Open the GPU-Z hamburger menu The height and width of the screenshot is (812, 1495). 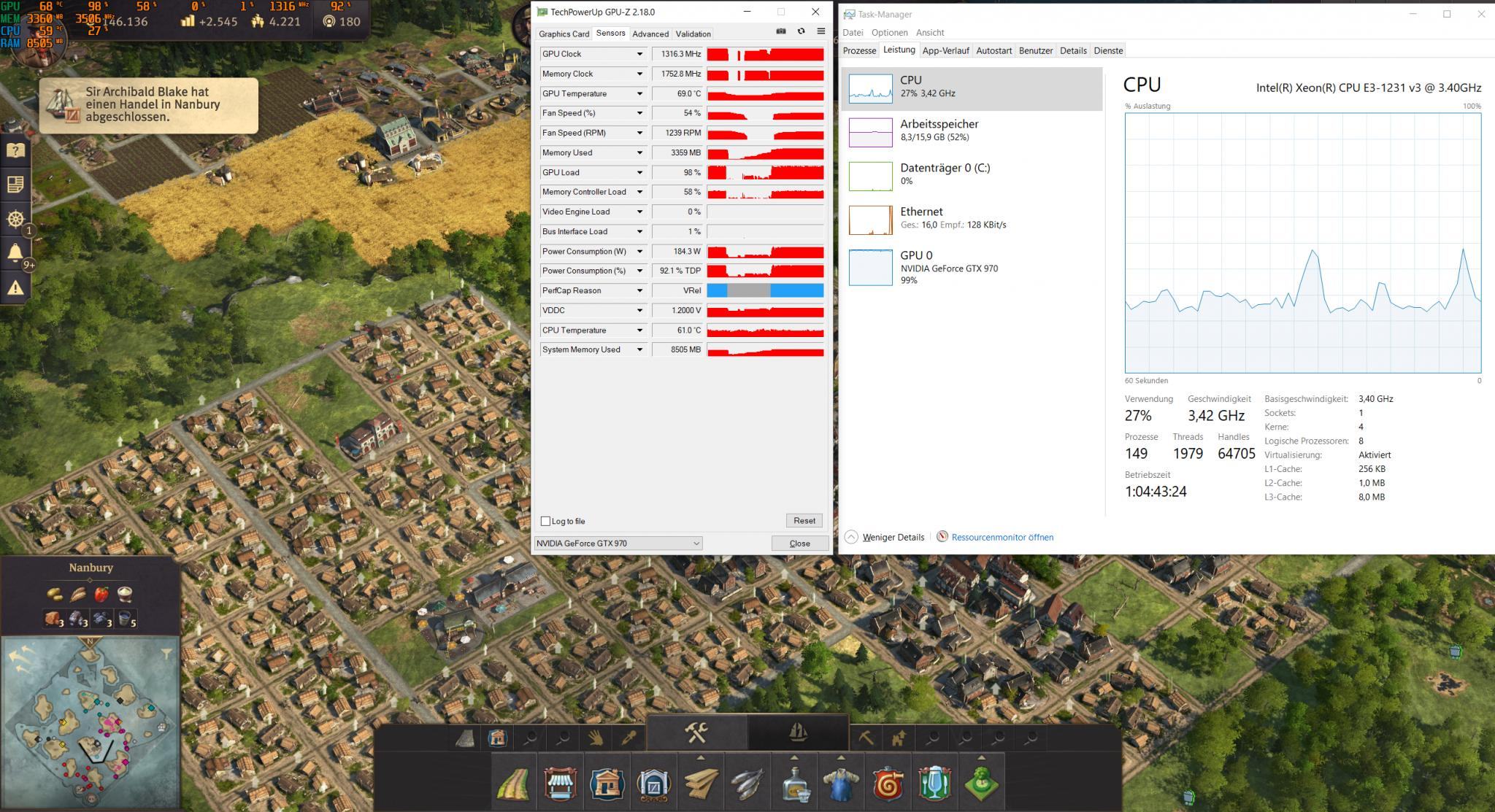[x=820, y=31]
